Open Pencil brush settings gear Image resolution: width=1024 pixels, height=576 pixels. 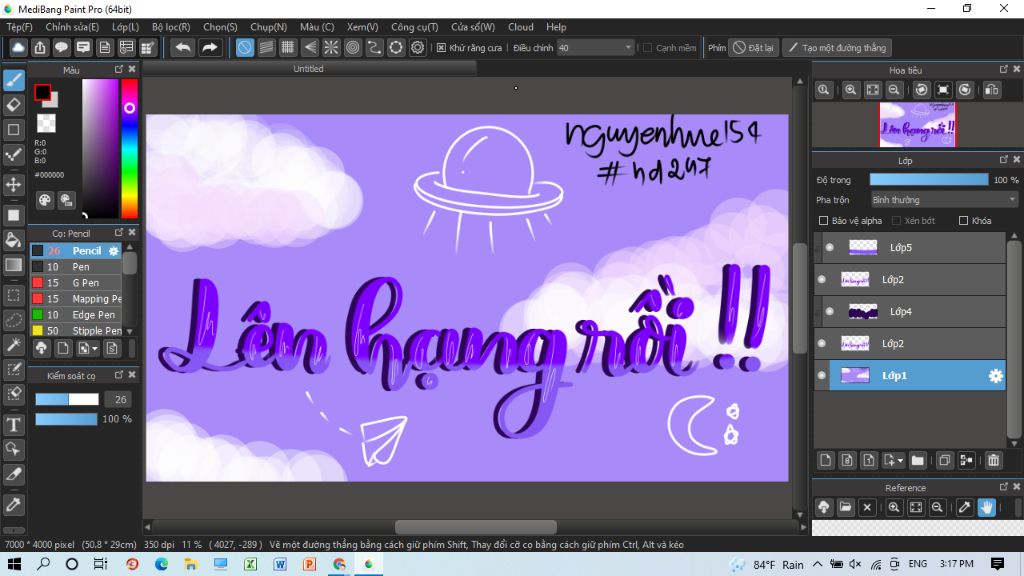(114, 251)
